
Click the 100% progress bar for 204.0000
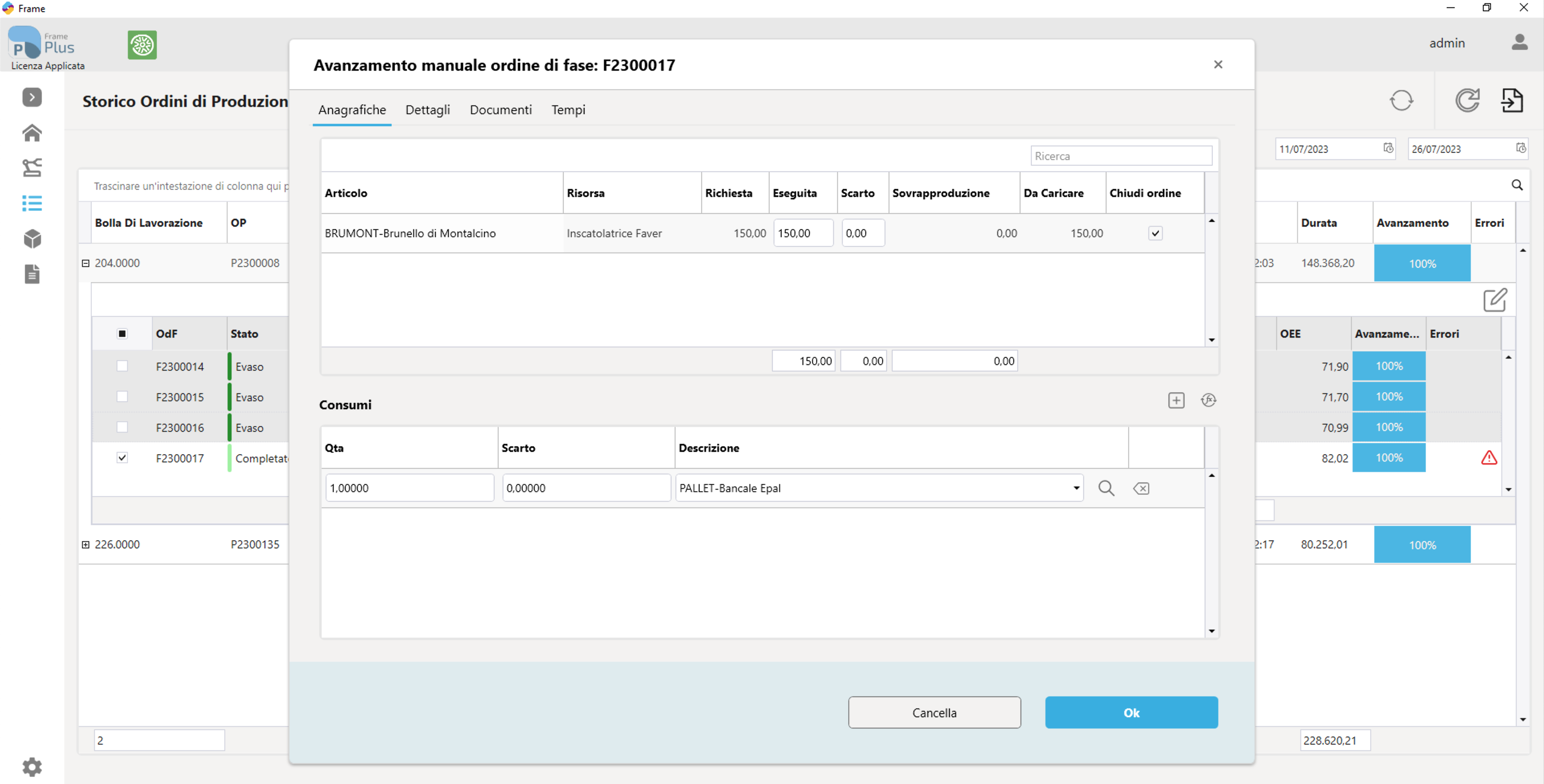point(1422,263)
